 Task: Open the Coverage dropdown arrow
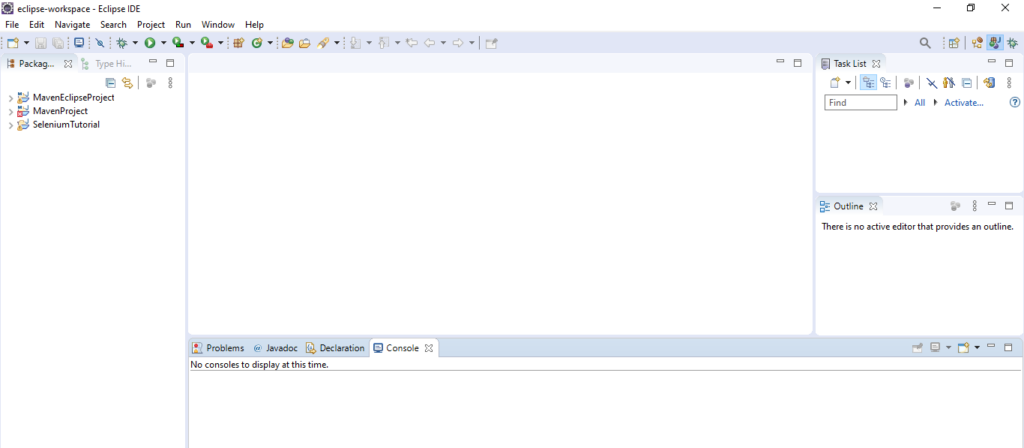click(192, 43)
